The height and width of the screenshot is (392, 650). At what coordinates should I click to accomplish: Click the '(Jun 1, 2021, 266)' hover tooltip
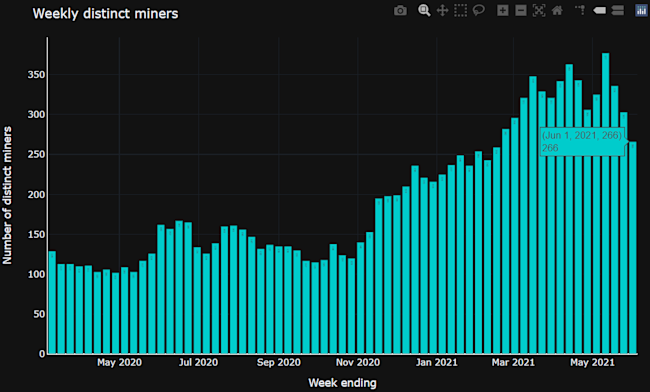coord(582,142)
